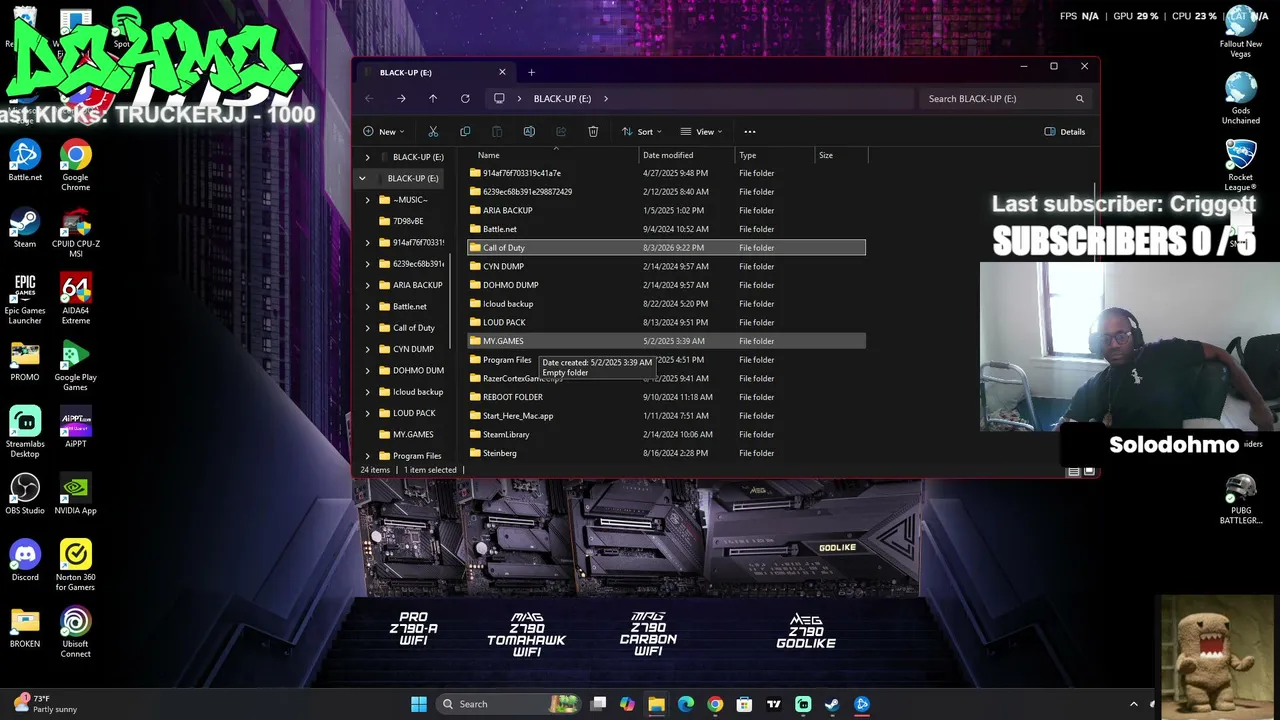Open Battle.net desktop shortcut
The width and height of the screenshot is (1280, 720).
click(x=25, y=160)
